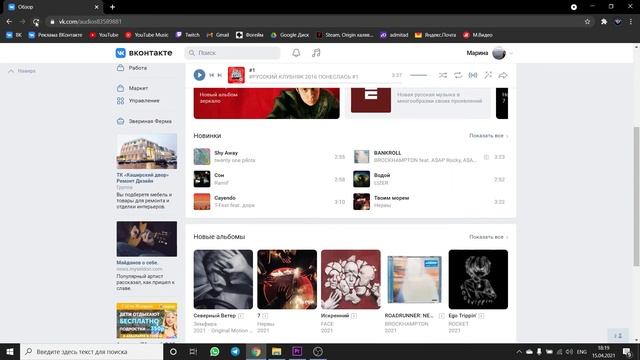Viewport: 640px width, 360px height.
Task: Open the Gmail bookmark
Action: pos(218,35)
